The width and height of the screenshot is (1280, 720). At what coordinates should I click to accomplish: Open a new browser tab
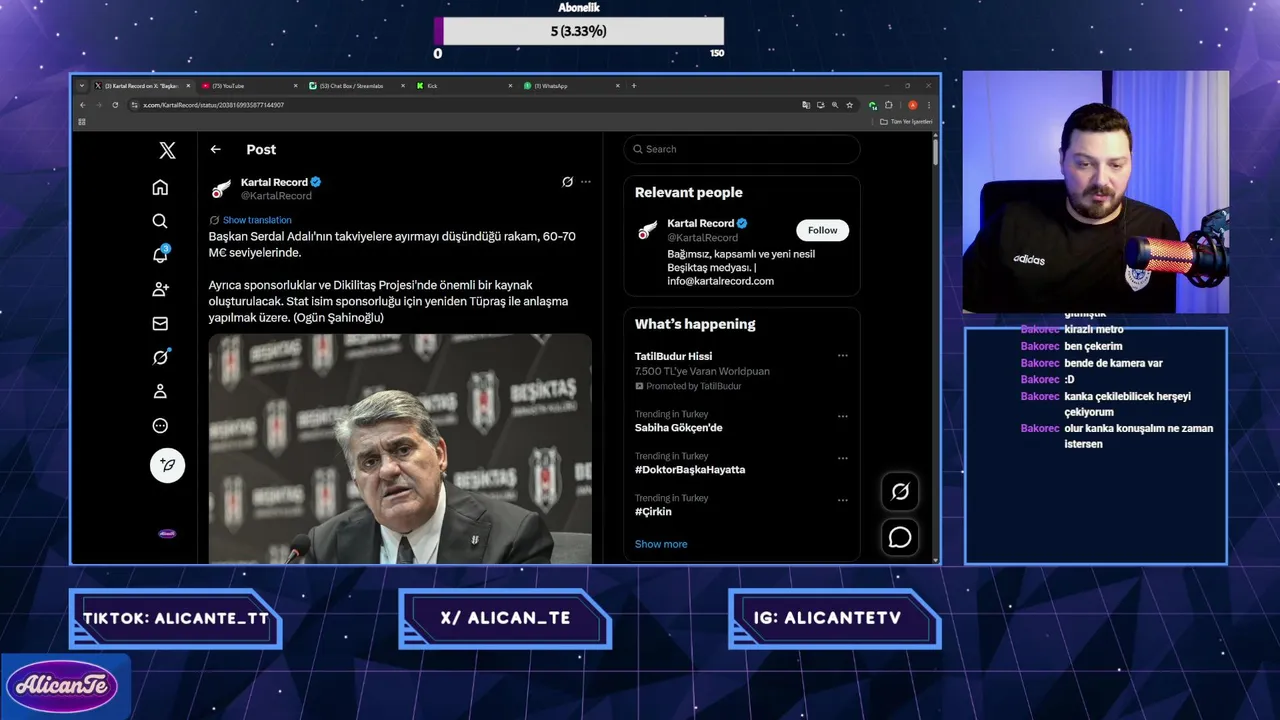click(x=634, y=86)
